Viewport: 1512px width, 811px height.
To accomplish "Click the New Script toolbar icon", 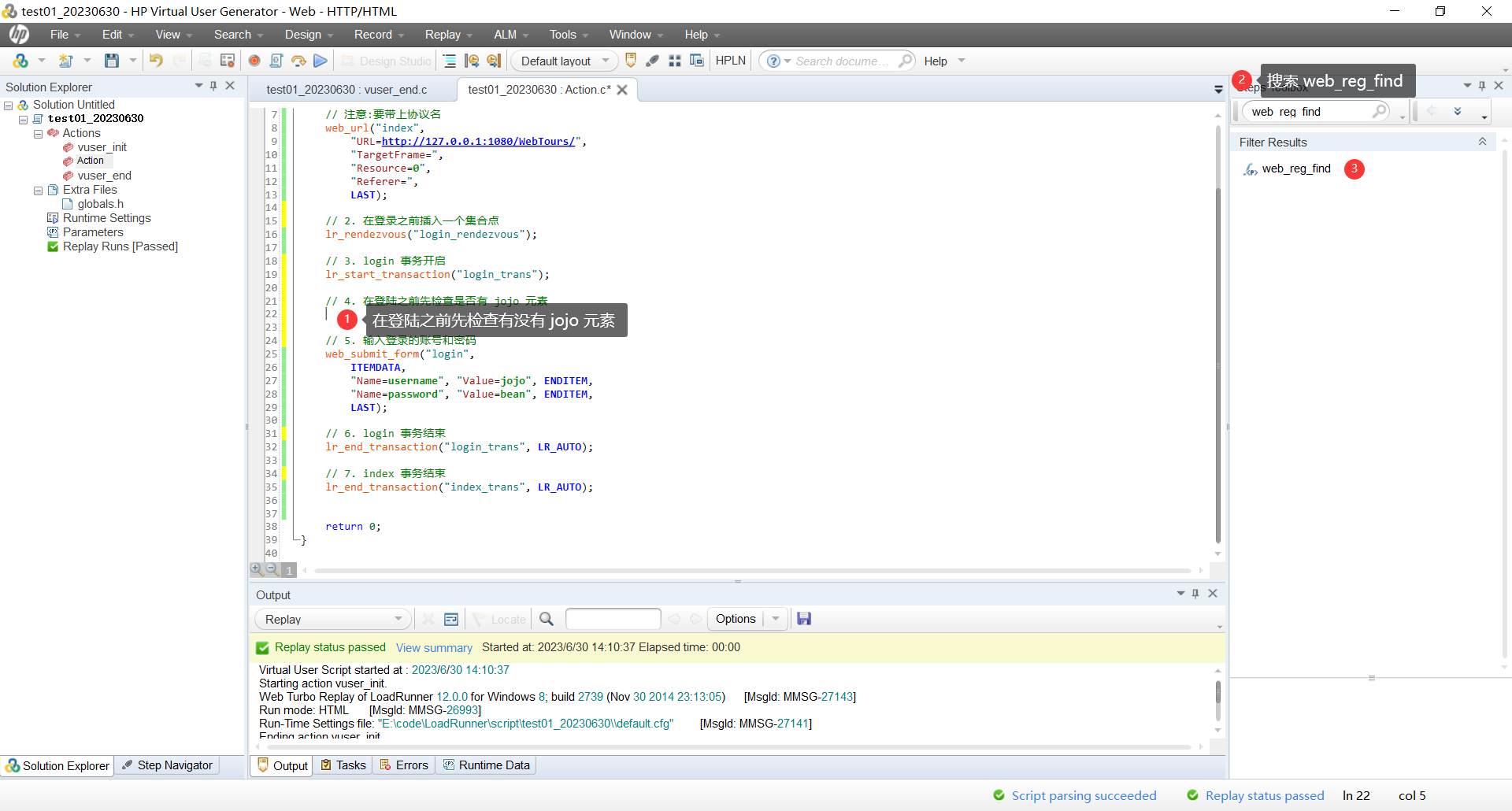I will pyautogui.click(x=66, y=61).
